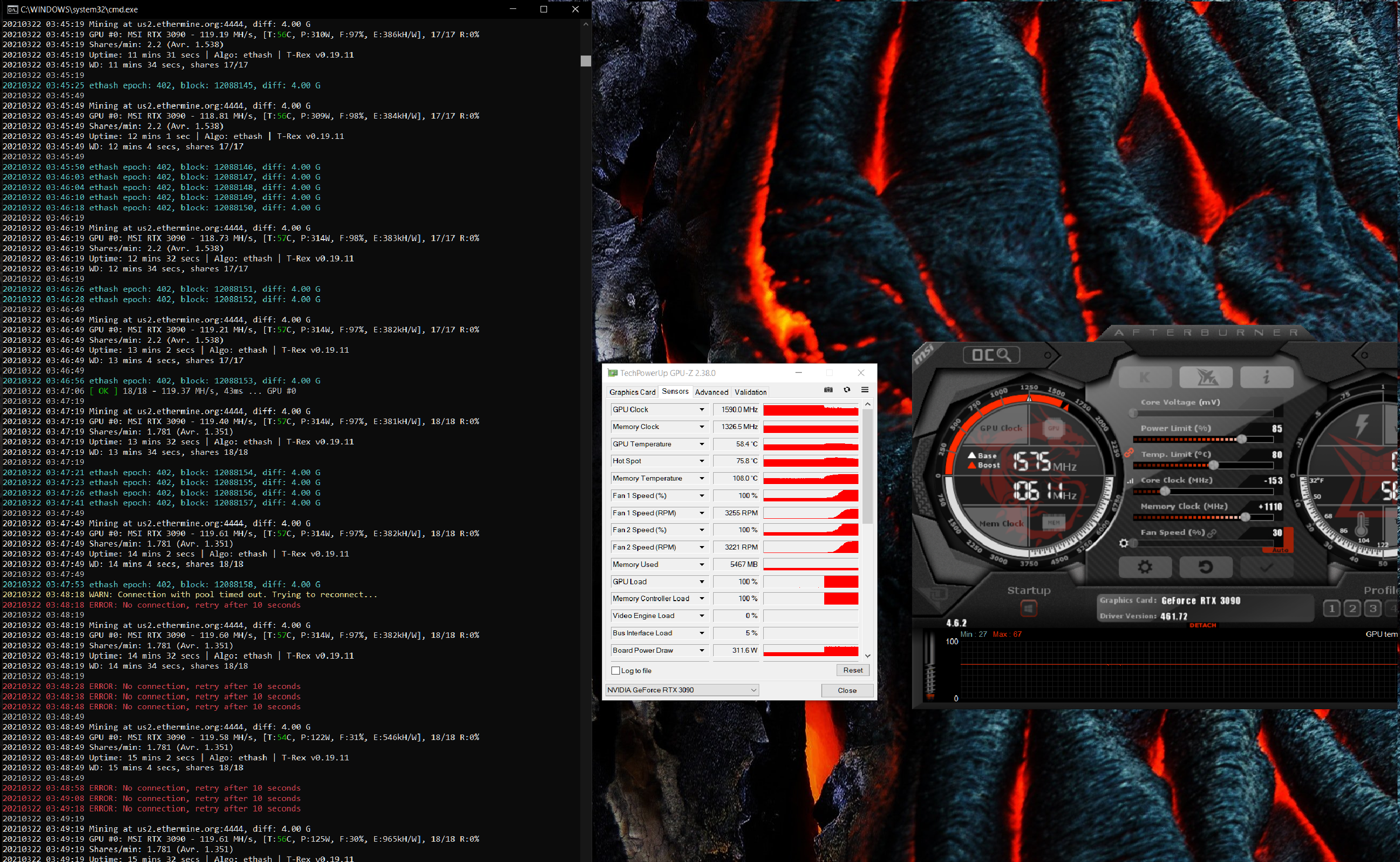Take GPU-Z screenshot with camera icon
Viewport: 1400px width, 862px height.
(828, 390)
